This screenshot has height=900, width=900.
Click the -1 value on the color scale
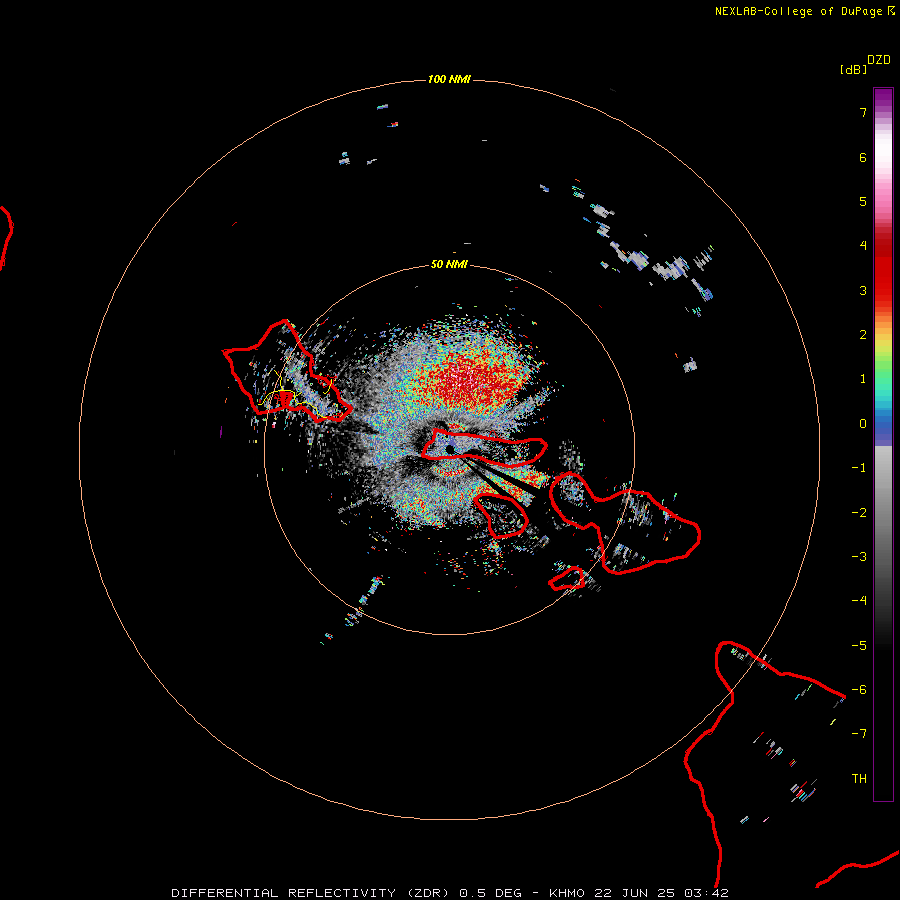tap(859, 468)
